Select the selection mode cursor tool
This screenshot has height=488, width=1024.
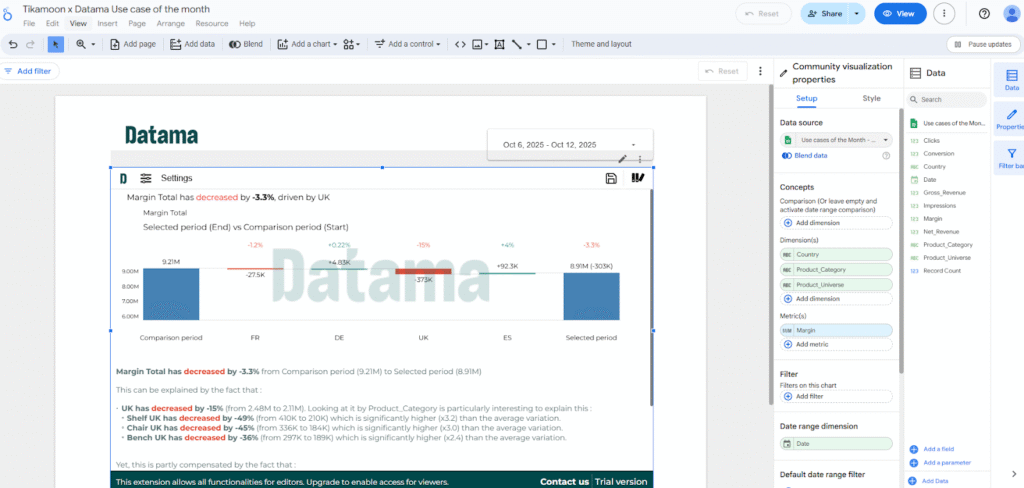(56, 44)
